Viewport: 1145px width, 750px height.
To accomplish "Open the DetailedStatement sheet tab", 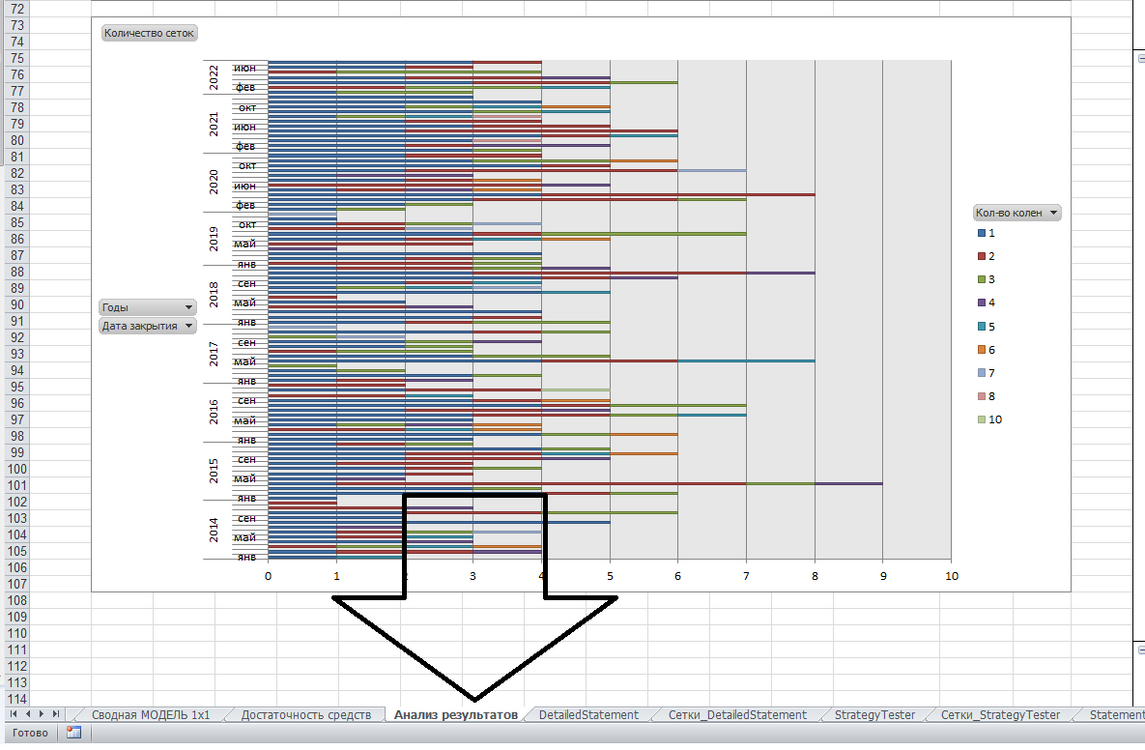I will tap(589, 715).
